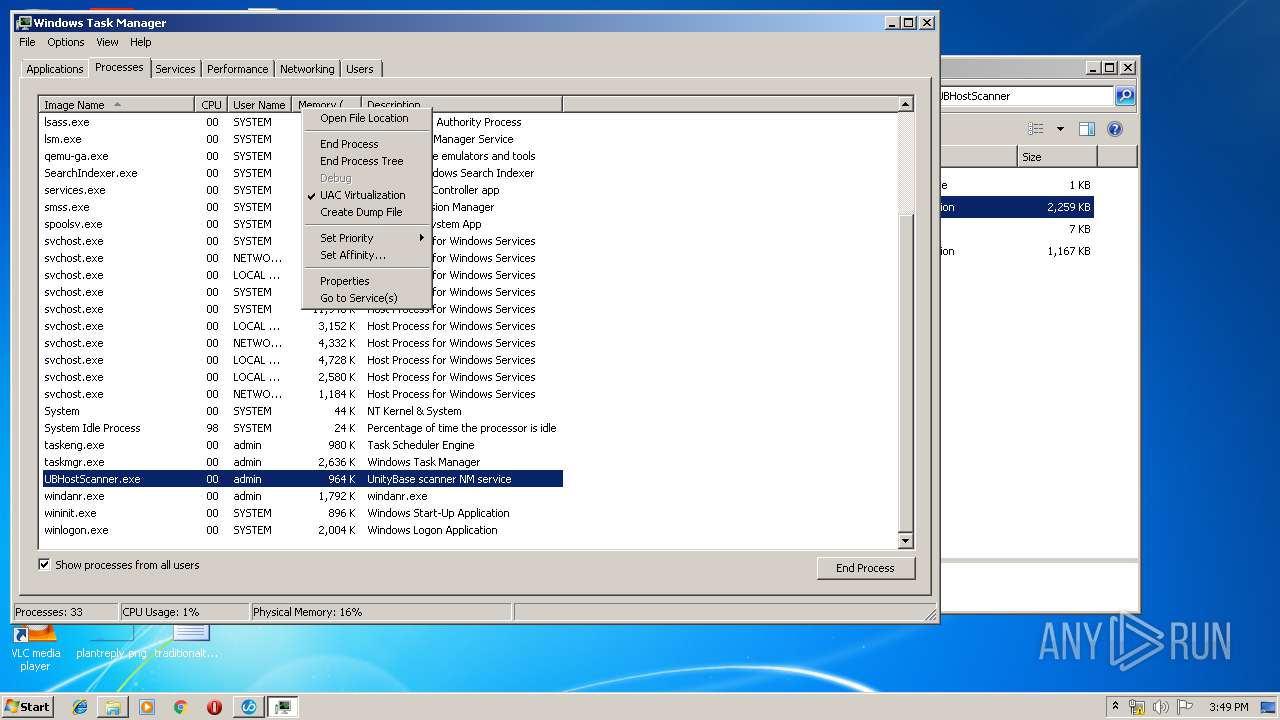
Task: Select the 1,167 KB file row in Explorer
Action: tap(1017, 251)
